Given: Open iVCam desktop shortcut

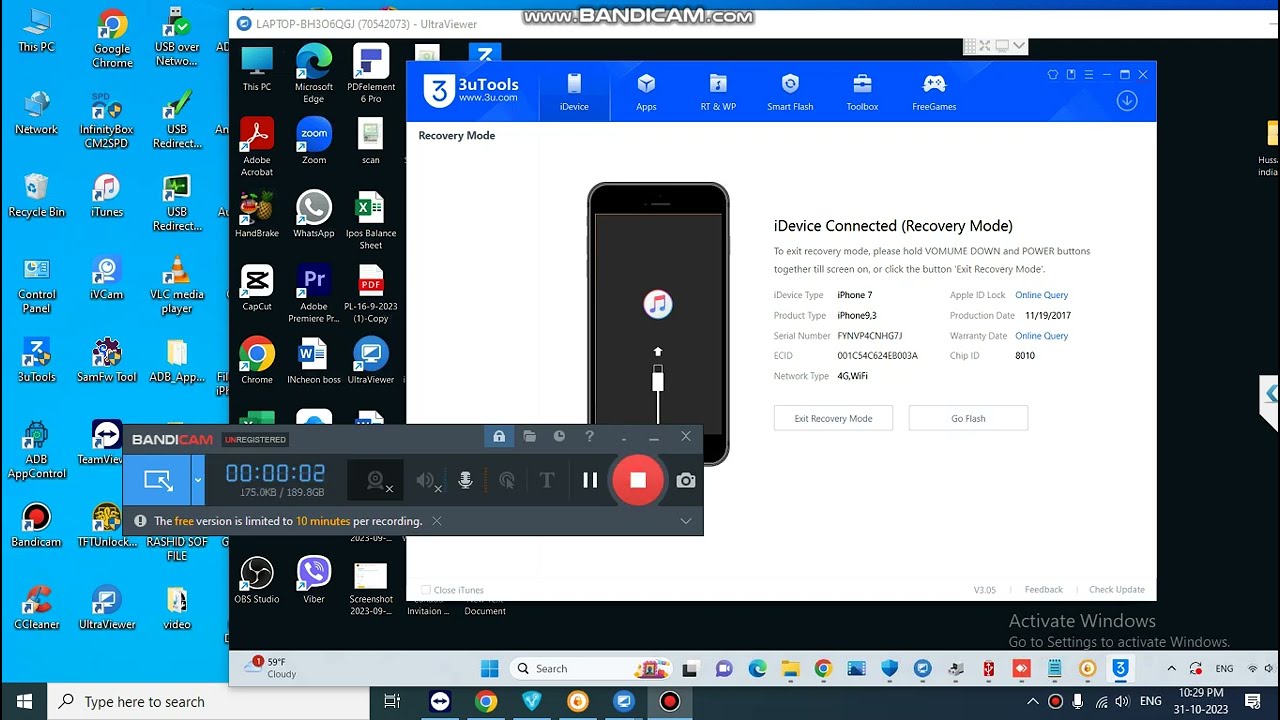Looking at the screenshot, I should tap(107, 279).
